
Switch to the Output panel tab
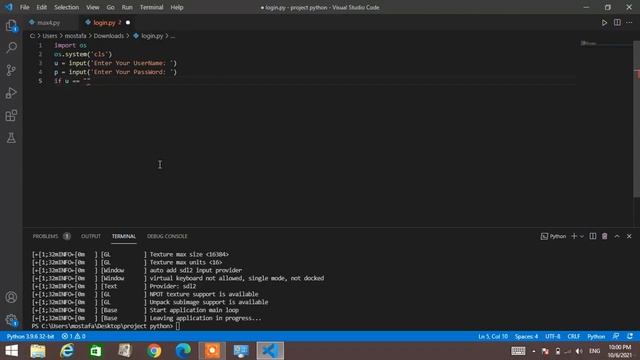91,236
